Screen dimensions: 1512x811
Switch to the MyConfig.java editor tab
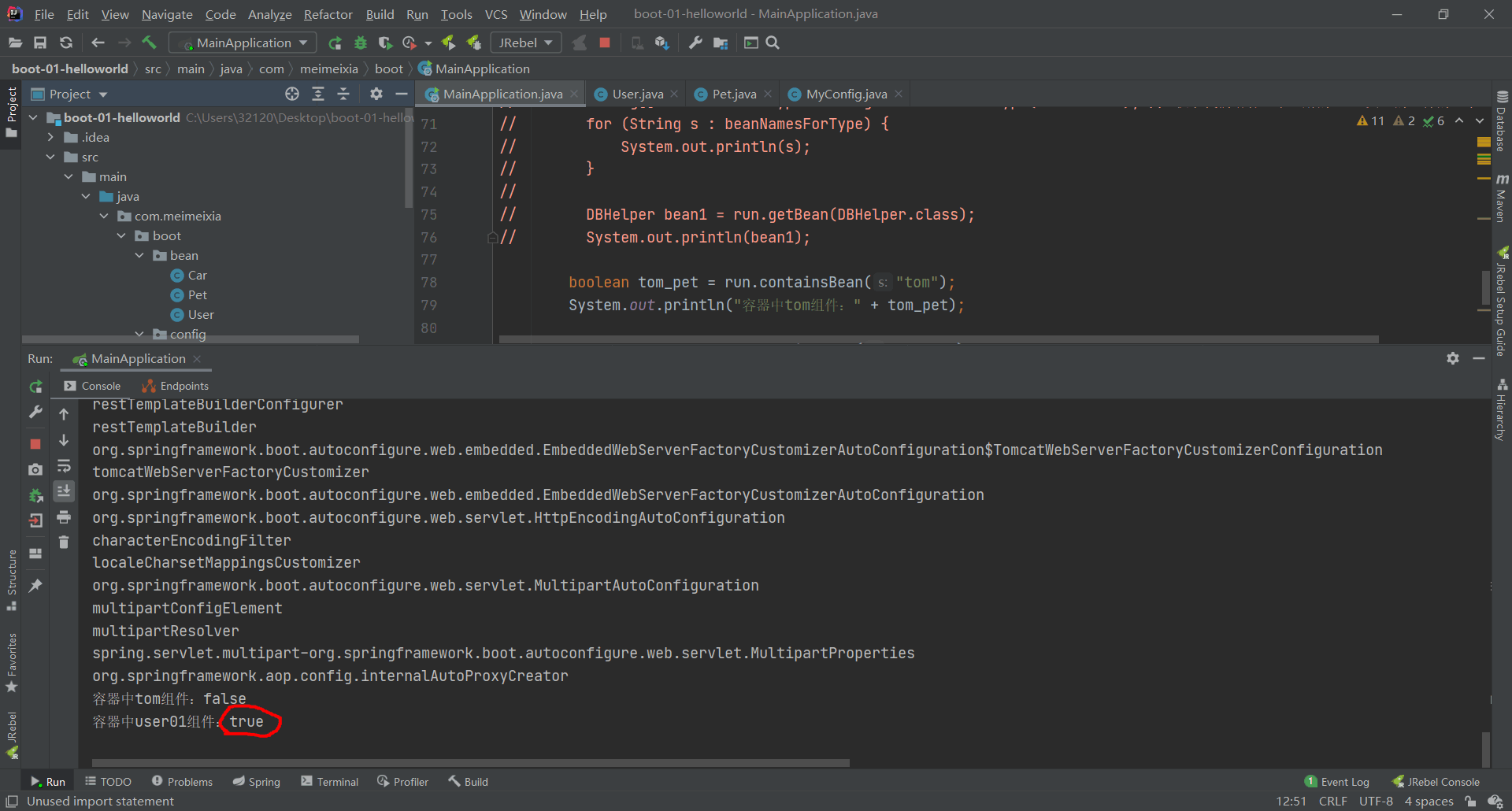(847, 94)
